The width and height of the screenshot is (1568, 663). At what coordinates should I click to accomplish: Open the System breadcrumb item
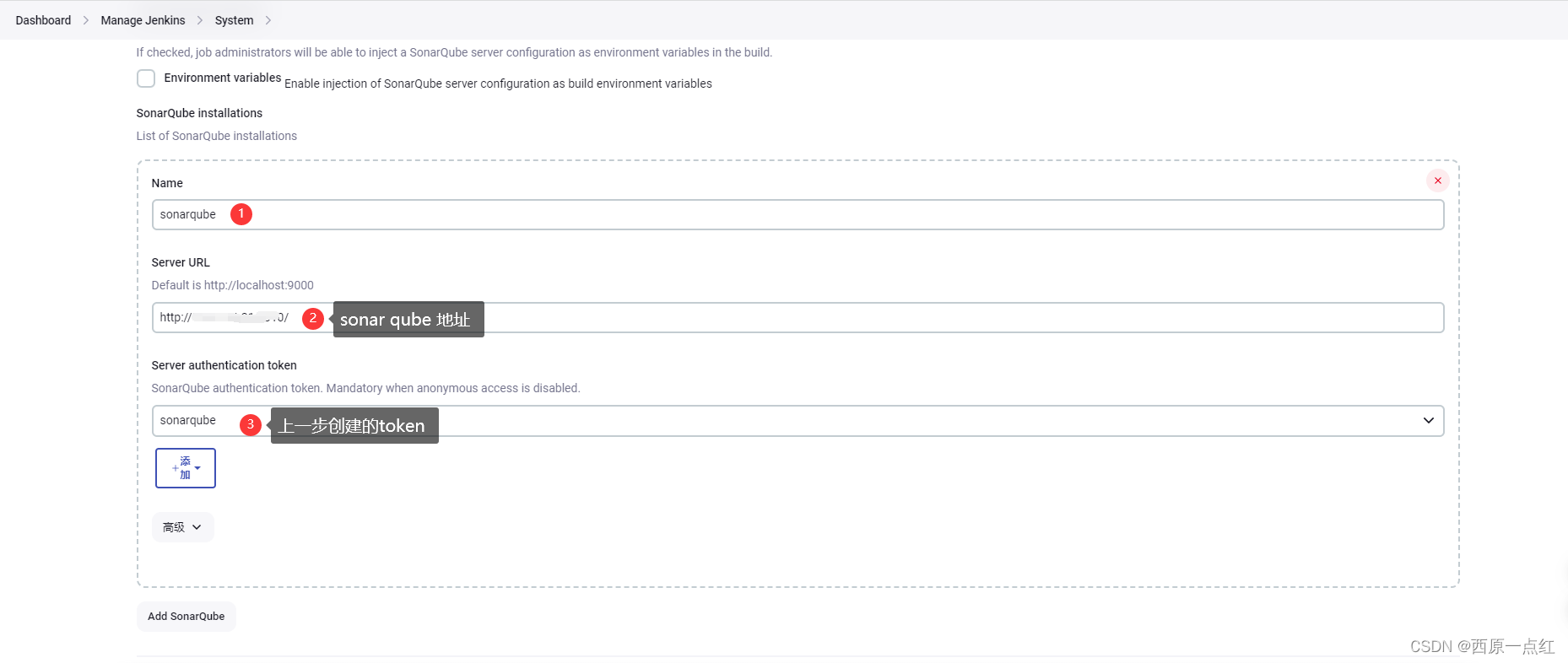coord(234,20)
